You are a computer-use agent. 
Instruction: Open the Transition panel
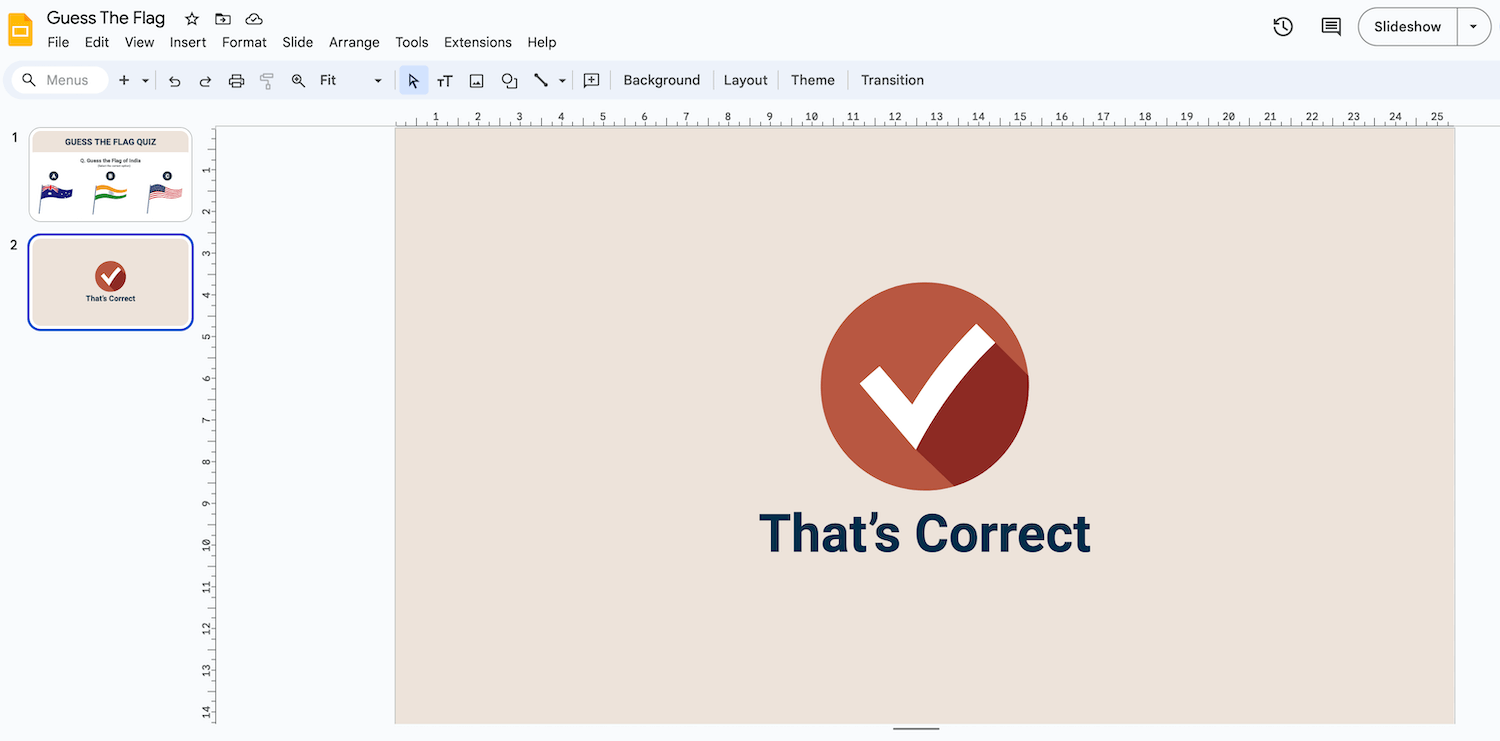coord(892,80)
